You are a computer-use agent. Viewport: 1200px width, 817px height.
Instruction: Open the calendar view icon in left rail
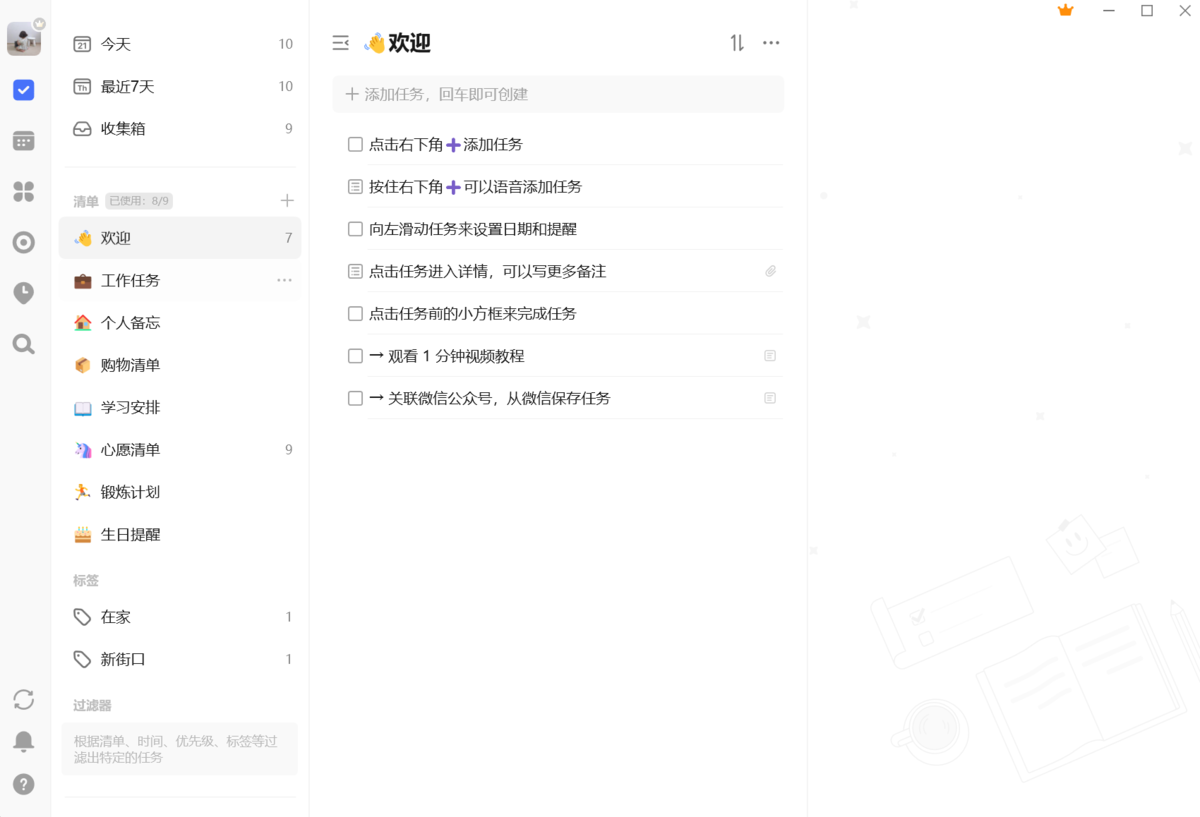point(23,141)
